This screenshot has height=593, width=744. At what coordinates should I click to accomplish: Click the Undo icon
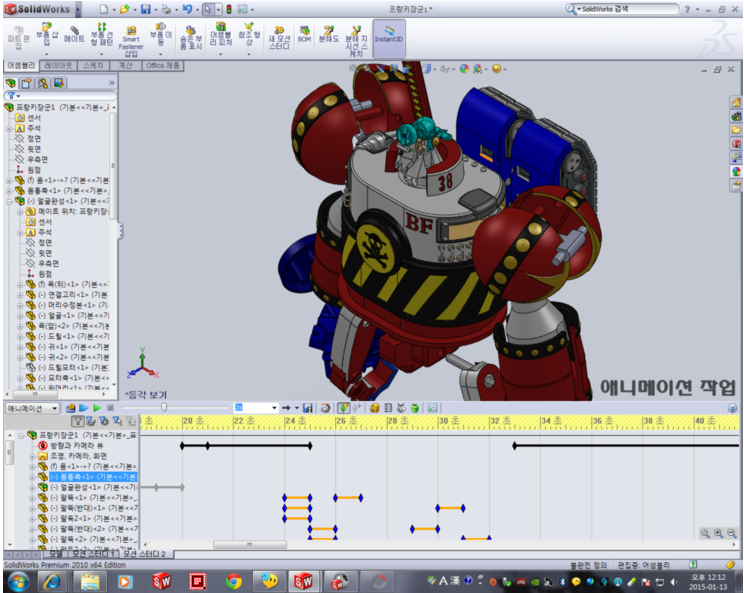pyautogui.click(x=187, y=9)
